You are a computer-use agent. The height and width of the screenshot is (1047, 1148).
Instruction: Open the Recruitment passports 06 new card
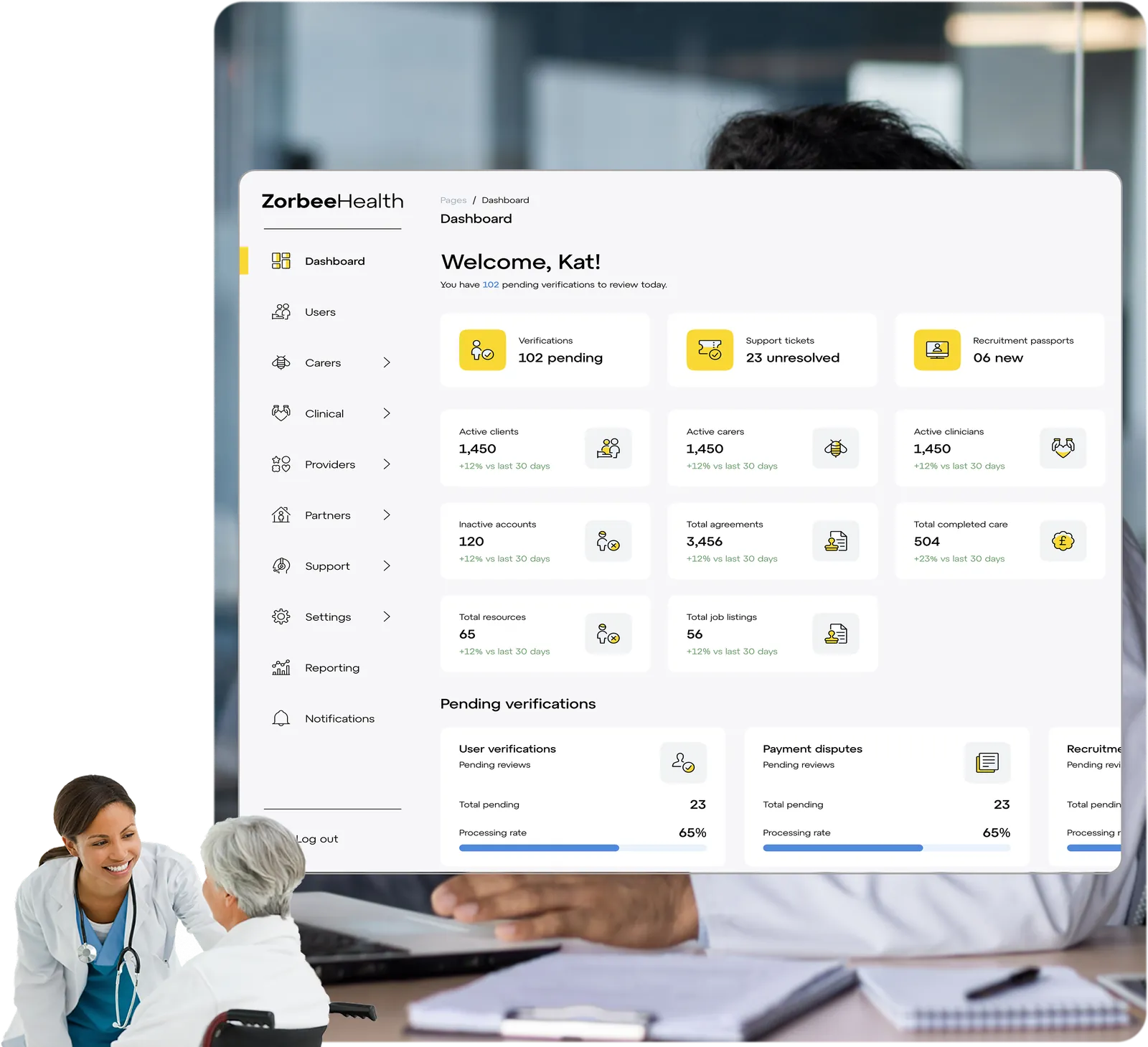point(1000,350)
